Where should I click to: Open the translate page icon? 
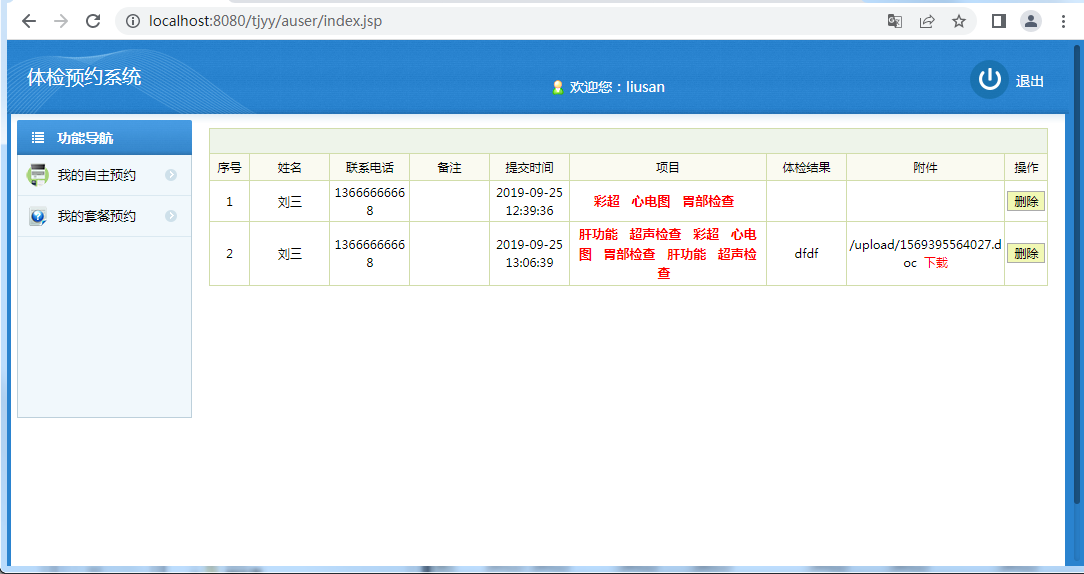(x=895, y=21)
